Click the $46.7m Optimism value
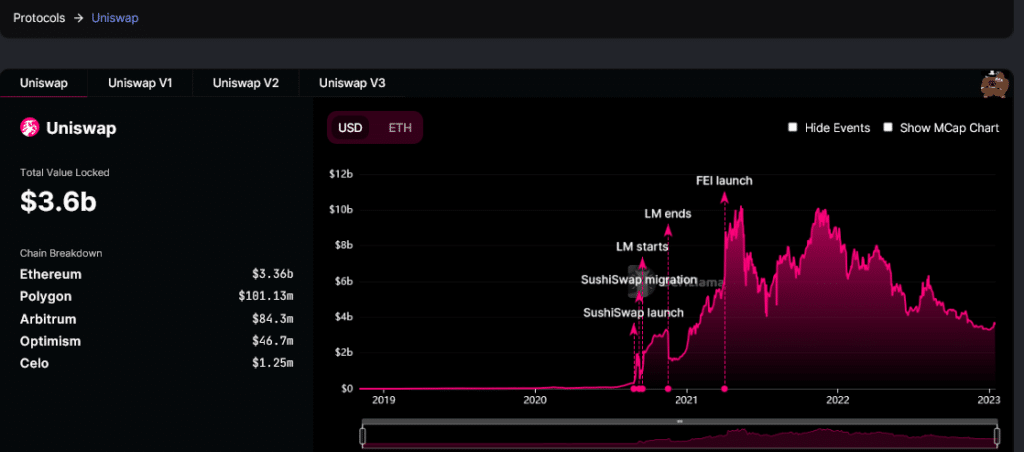1024x452 pixels. (x=272, y=341)
